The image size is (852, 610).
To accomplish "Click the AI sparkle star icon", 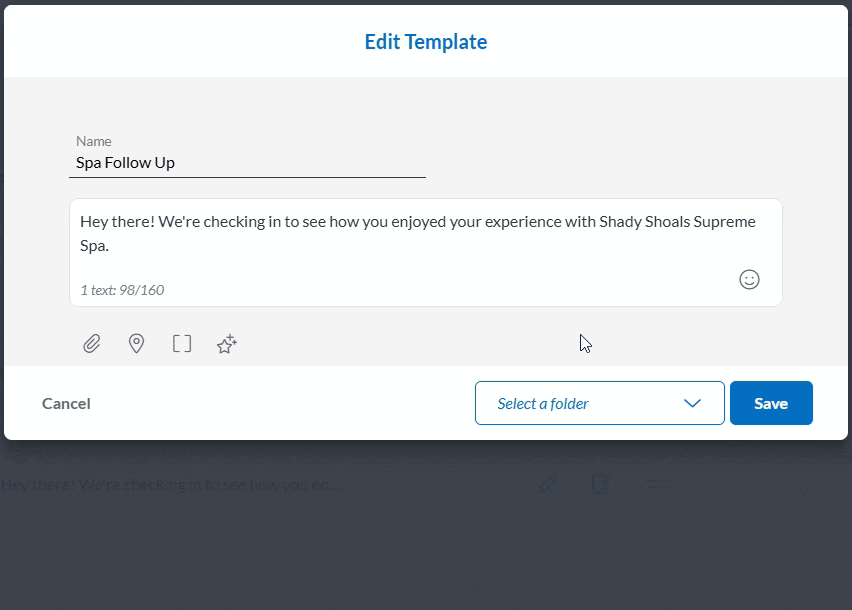I will 226,344.
